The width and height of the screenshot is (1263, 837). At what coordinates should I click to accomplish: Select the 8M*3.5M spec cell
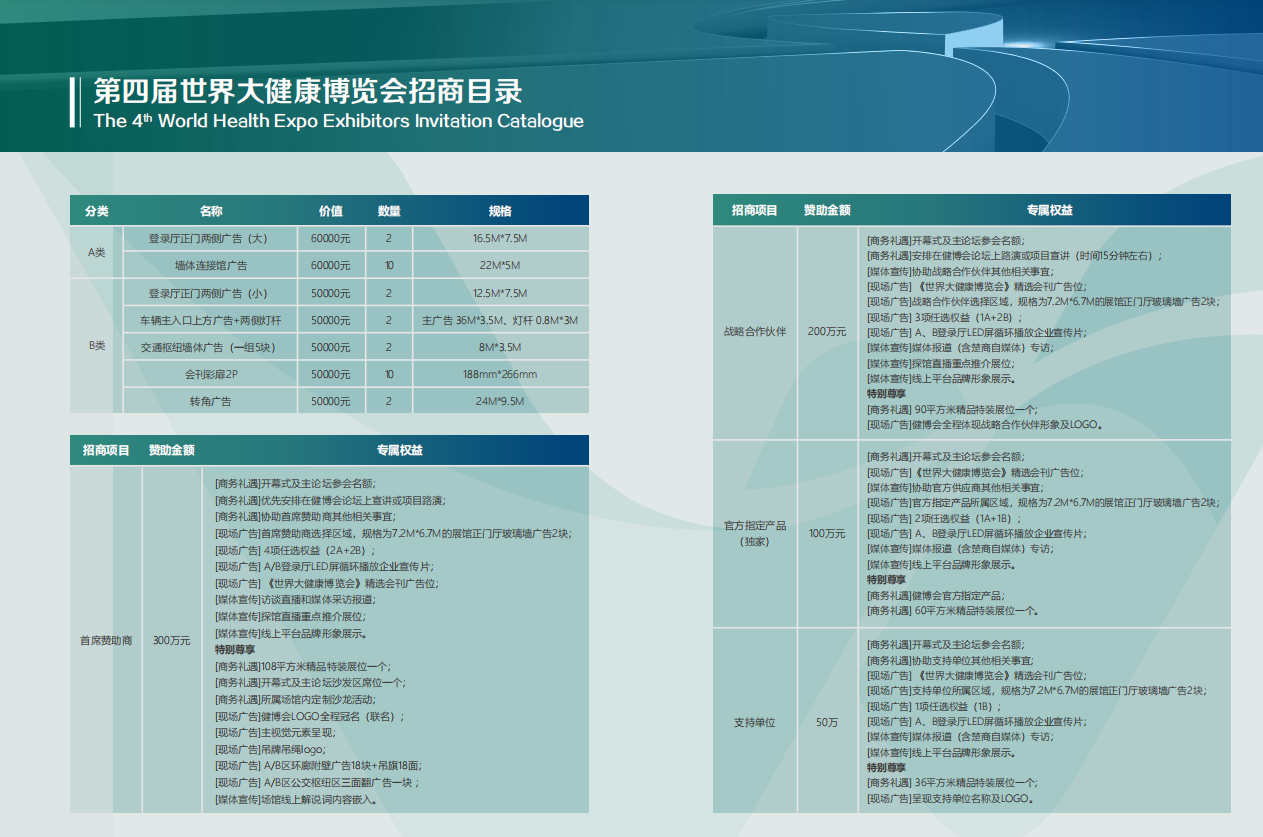click(x=500, y=348)
